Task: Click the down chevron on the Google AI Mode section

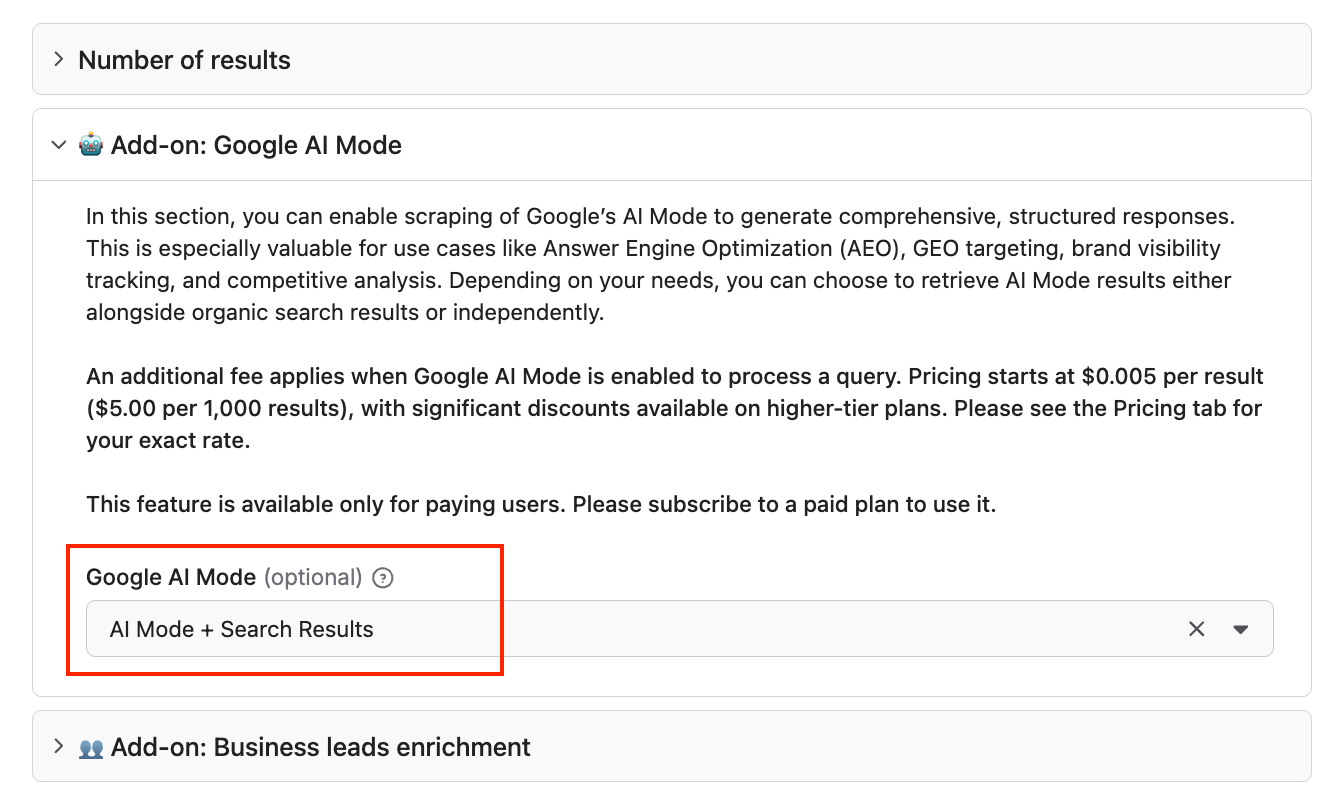Action: click(x=58, y=145)
